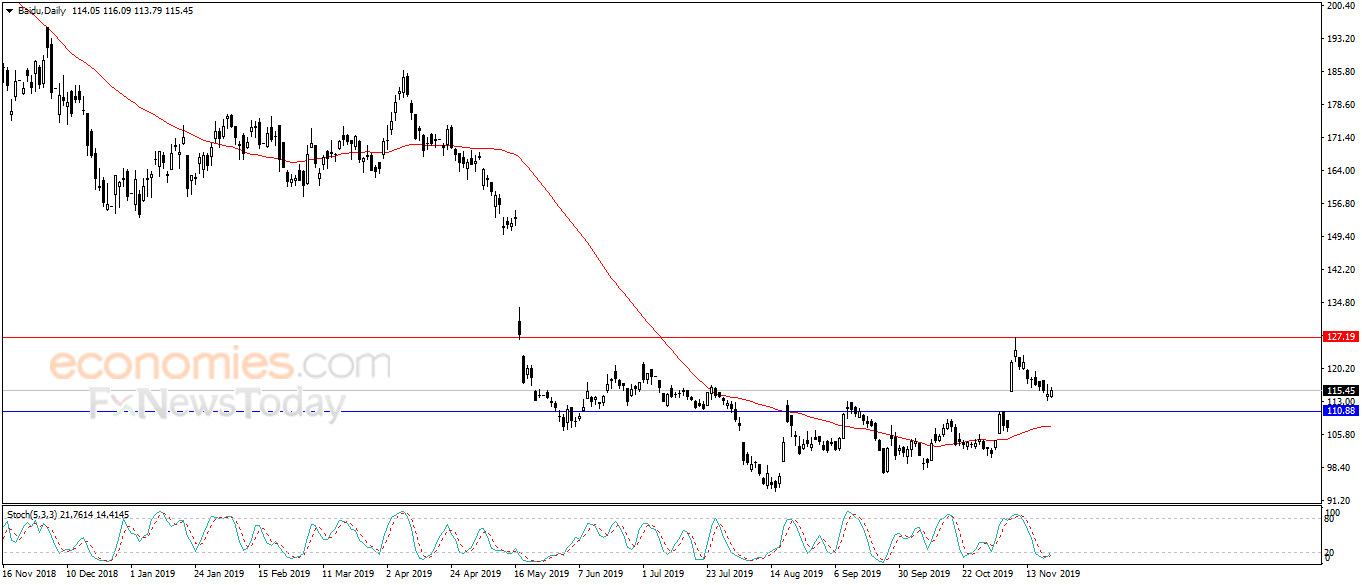Screen dimensions: 1362x585
Task: Click the red 127.19 price level label
Action: pyautogui.click(x=1339, y=338)
